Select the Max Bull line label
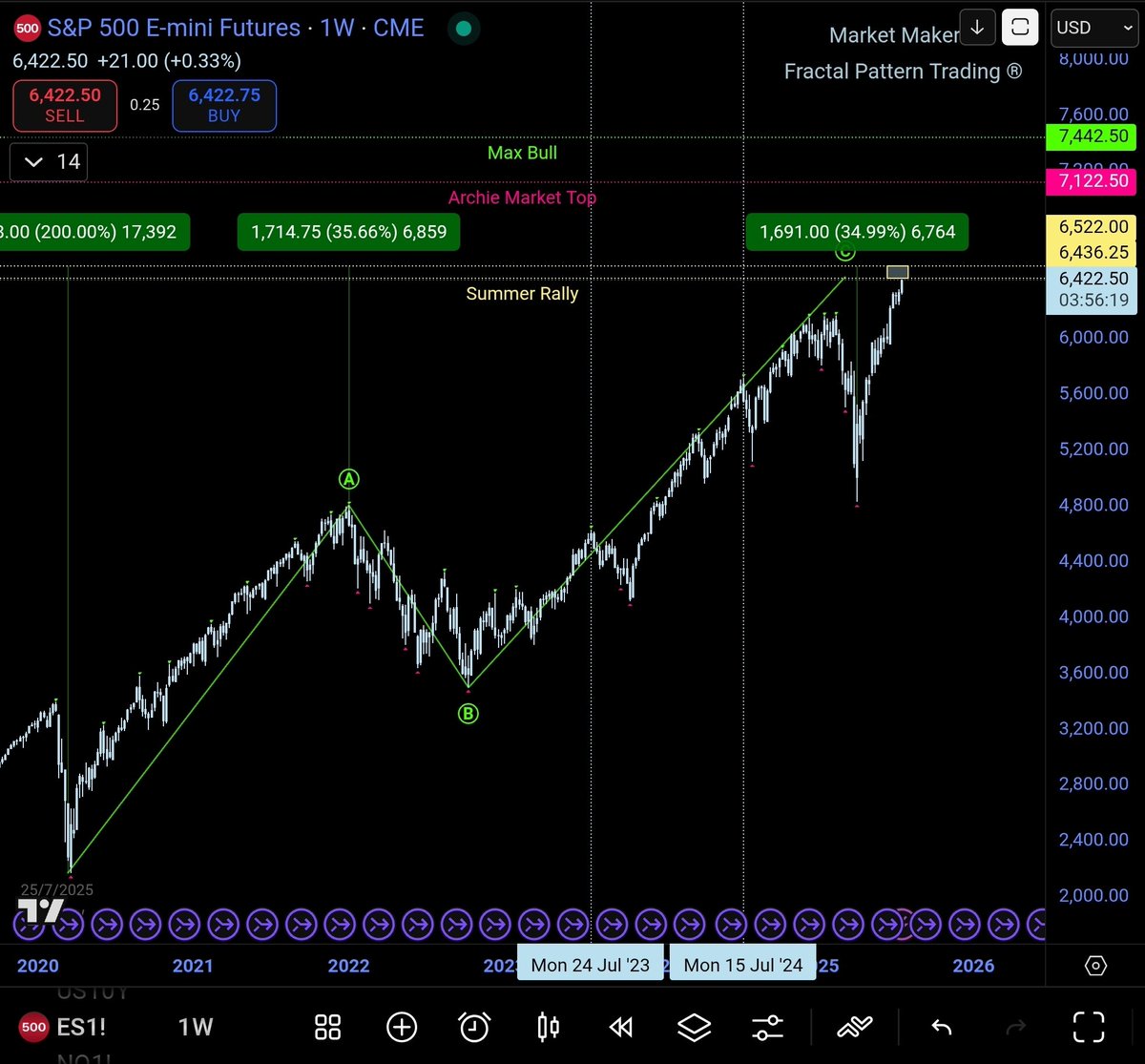1145x1064 pixels. coord(522,153)
